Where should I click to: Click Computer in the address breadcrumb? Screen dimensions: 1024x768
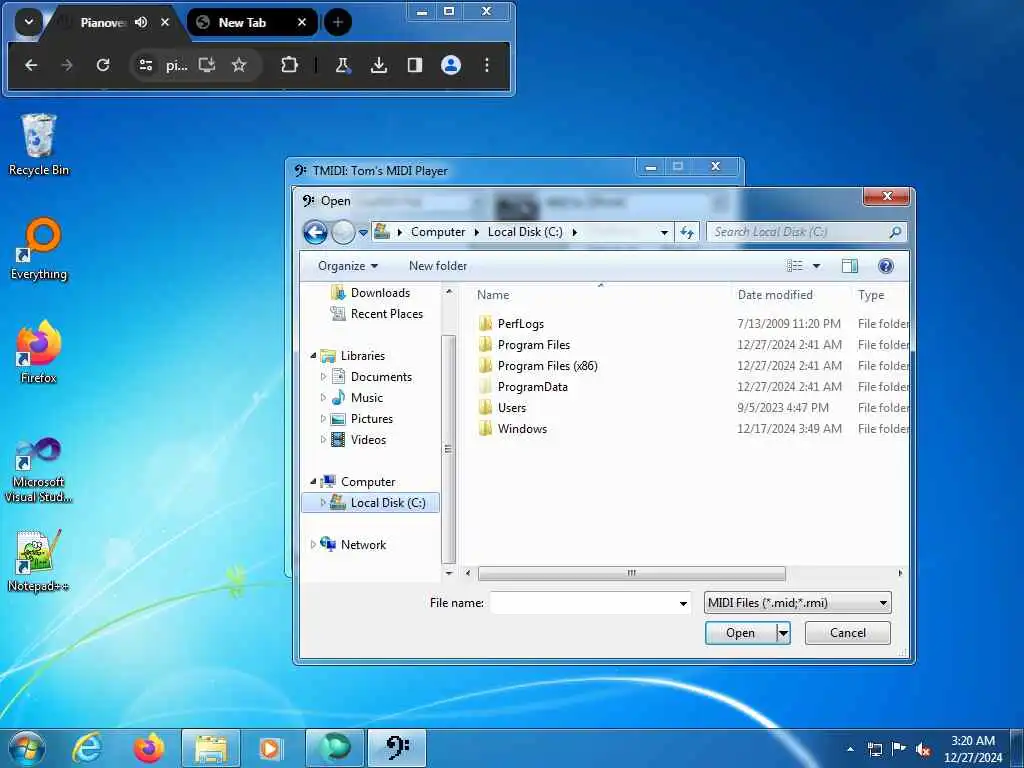click(438, 232)
